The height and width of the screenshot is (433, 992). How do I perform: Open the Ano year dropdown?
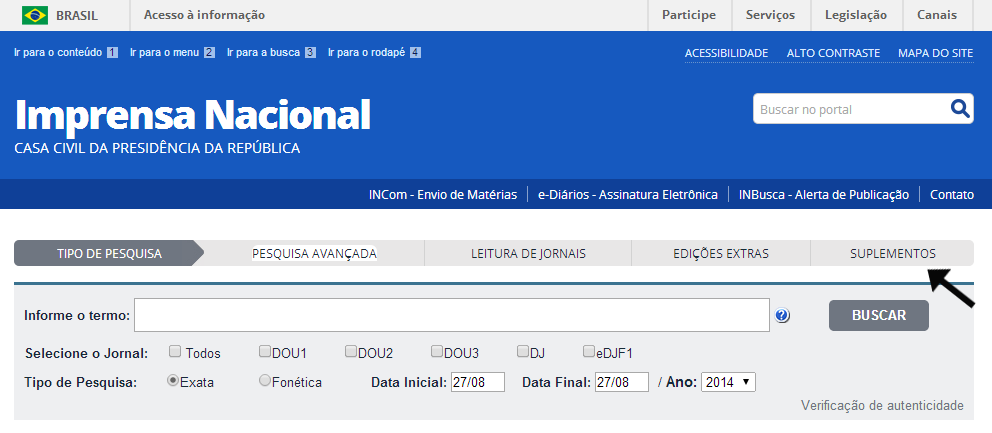pyautogui.click(x=728, y=382)
